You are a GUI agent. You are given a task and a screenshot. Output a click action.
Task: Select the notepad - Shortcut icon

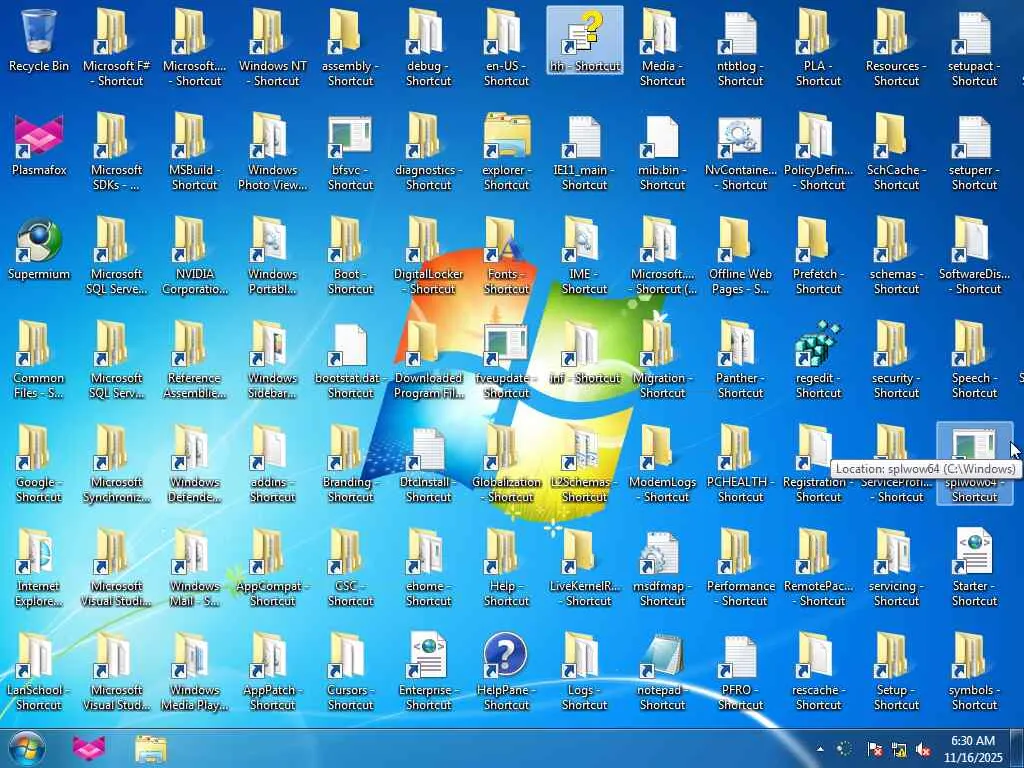tap(662, 671)
